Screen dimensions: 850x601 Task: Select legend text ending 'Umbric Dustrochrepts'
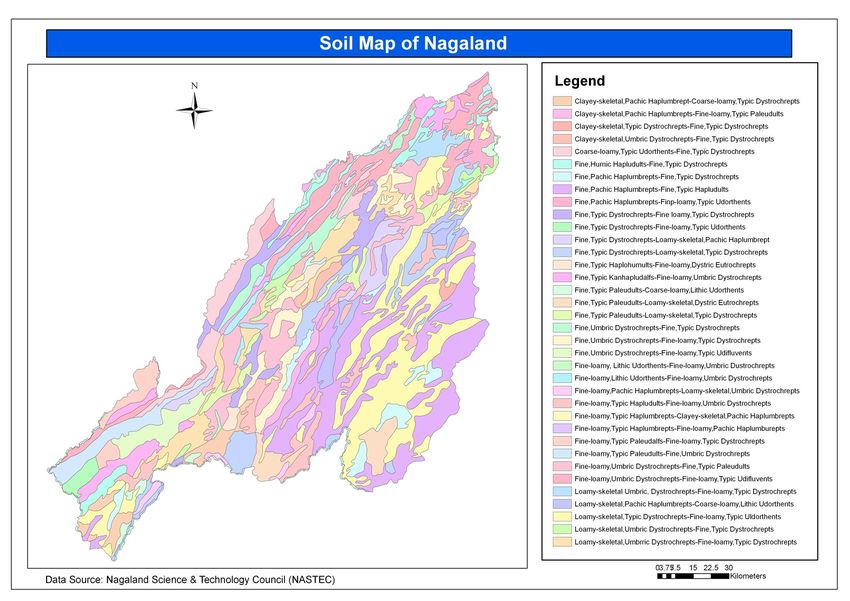coord(674,366)
